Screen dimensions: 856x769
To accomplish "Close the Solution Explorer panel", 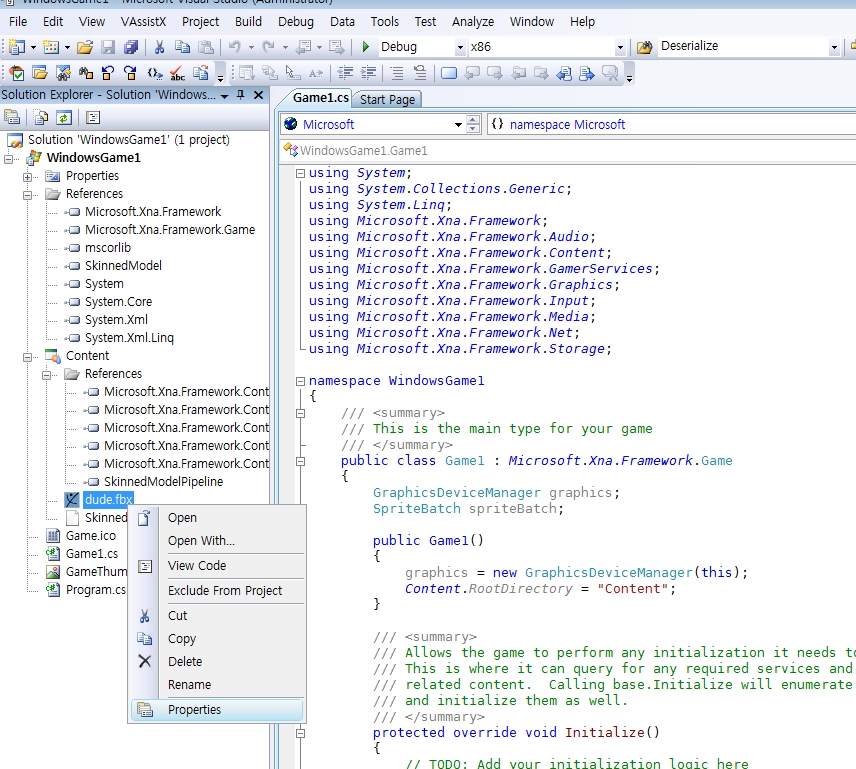I will click(259, 95).
